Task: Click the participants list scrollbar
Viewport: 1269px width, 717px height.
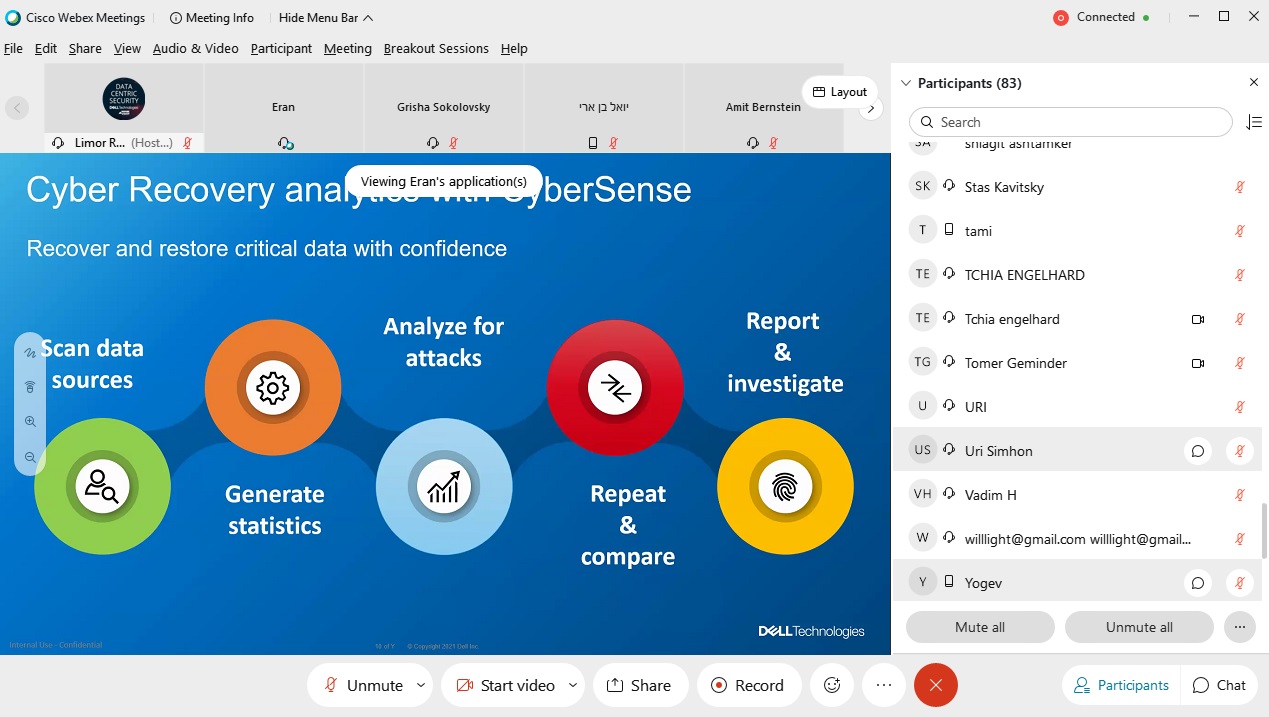Action: (x=1264, y=530)
